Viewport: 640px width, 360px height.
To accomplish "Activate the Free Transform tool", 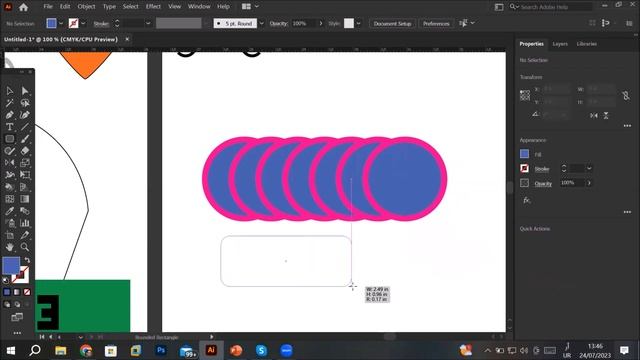I will [x=25, y=175].
